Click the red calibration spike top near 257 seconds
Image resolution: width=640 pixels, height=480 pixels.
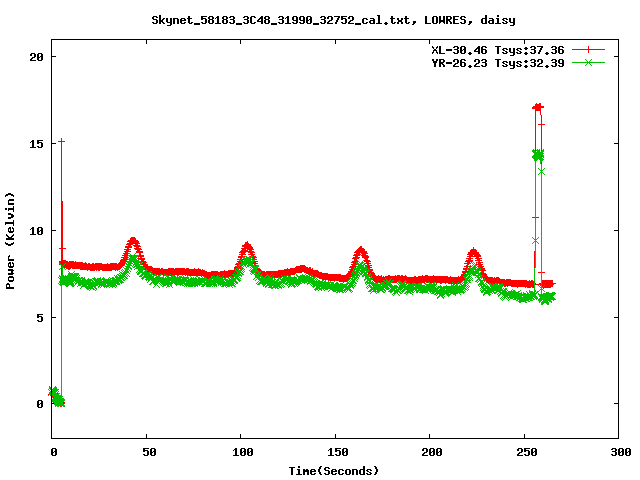coord(538,107)
